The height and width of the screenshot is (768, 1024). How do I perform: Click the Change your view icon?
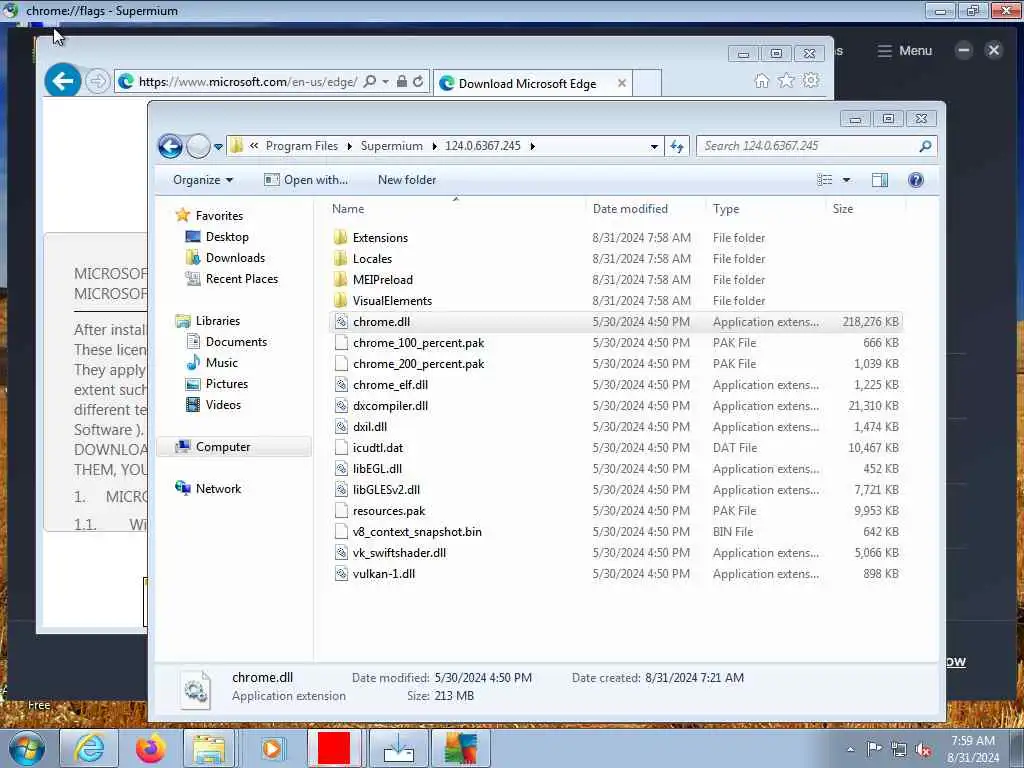(825, 180)
